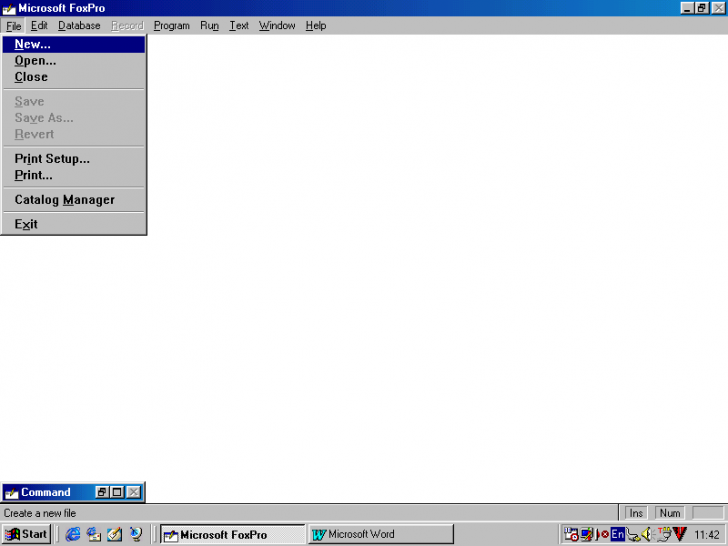This screenshot has height=546, width=728.
Task: Open the Database menu
Action: click(x=79, y=26)
